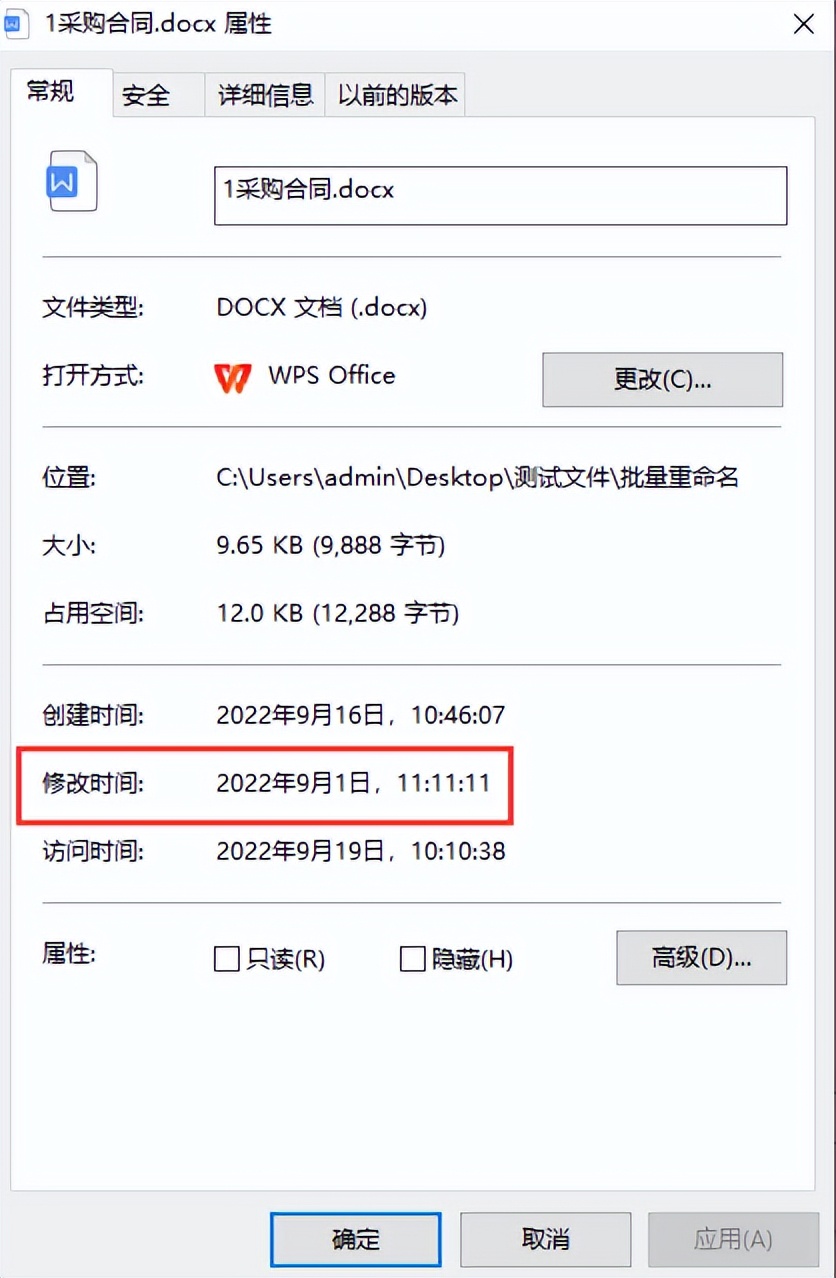The image size is (836, 1278).
Task: Click the 取消 button
Action: pos(545,1240)
